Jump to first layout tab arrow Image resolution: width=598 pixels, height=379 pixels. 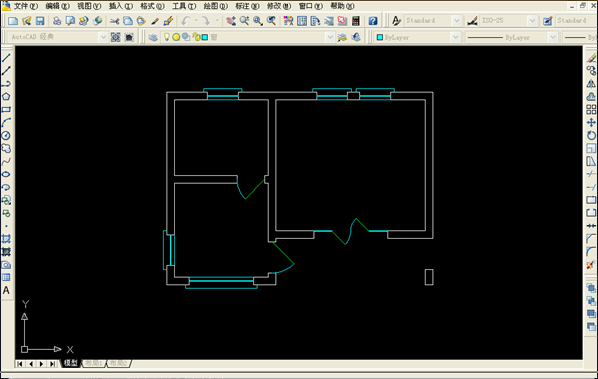tap(20, 364)
